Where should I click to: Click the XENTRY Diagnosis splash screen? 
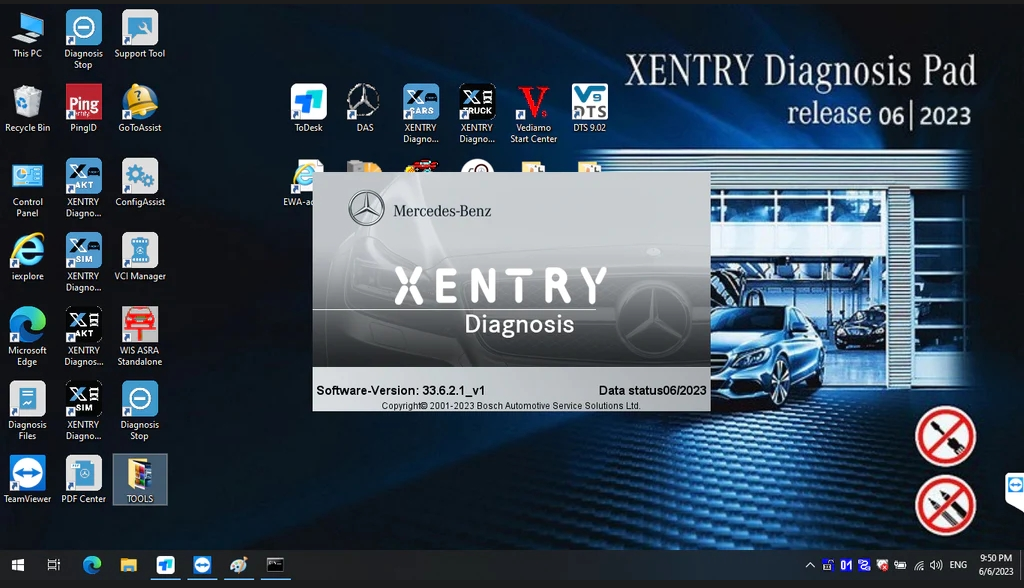(x=511, y=291)
